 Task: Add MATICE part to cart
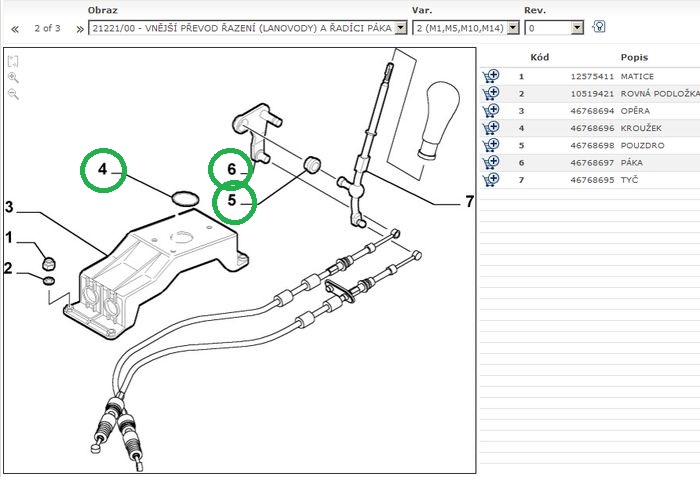[491, 76]
